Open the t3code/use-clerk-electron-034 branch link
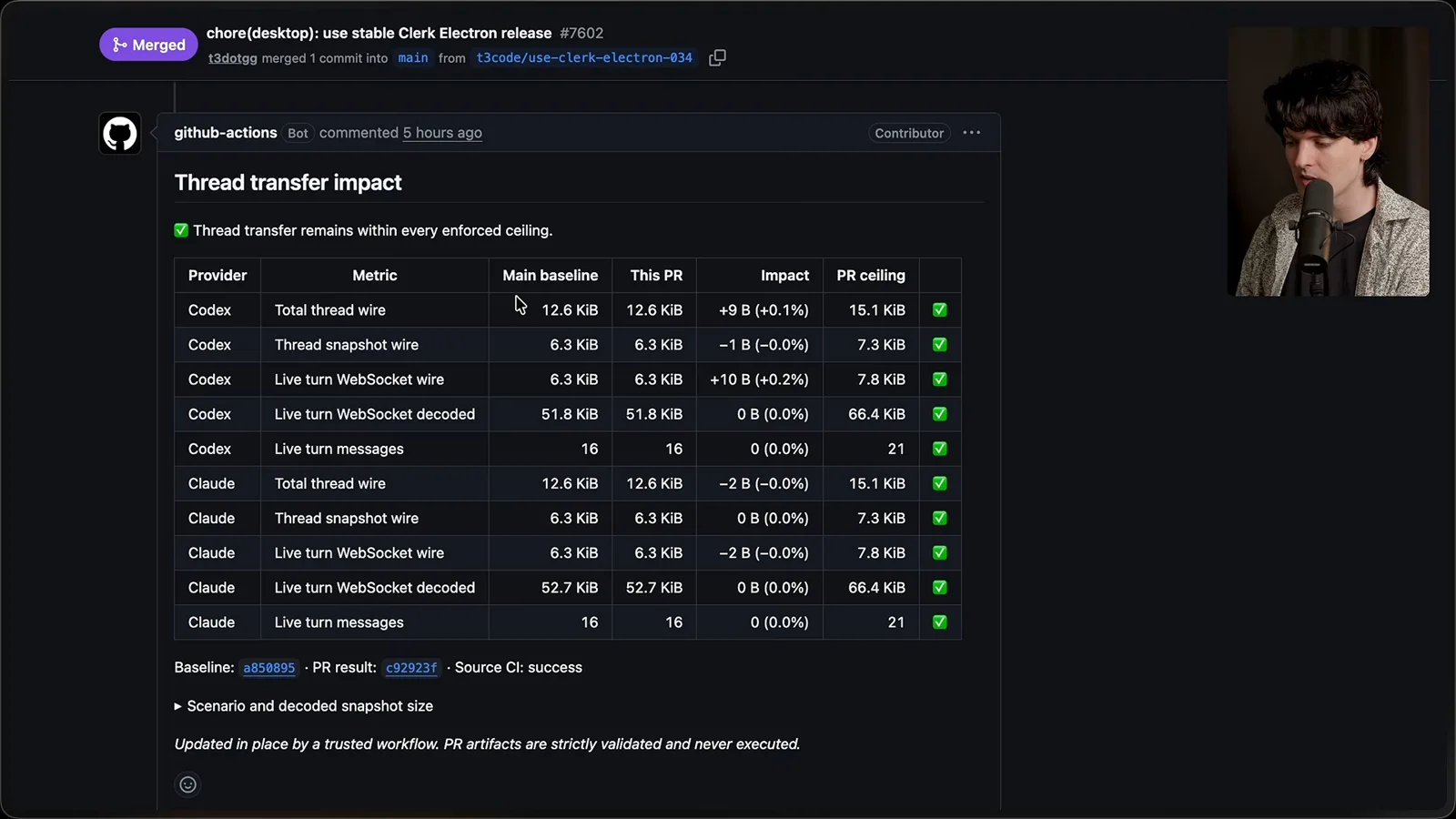This screenshot has width=1456, height=819. click(584, 57)
